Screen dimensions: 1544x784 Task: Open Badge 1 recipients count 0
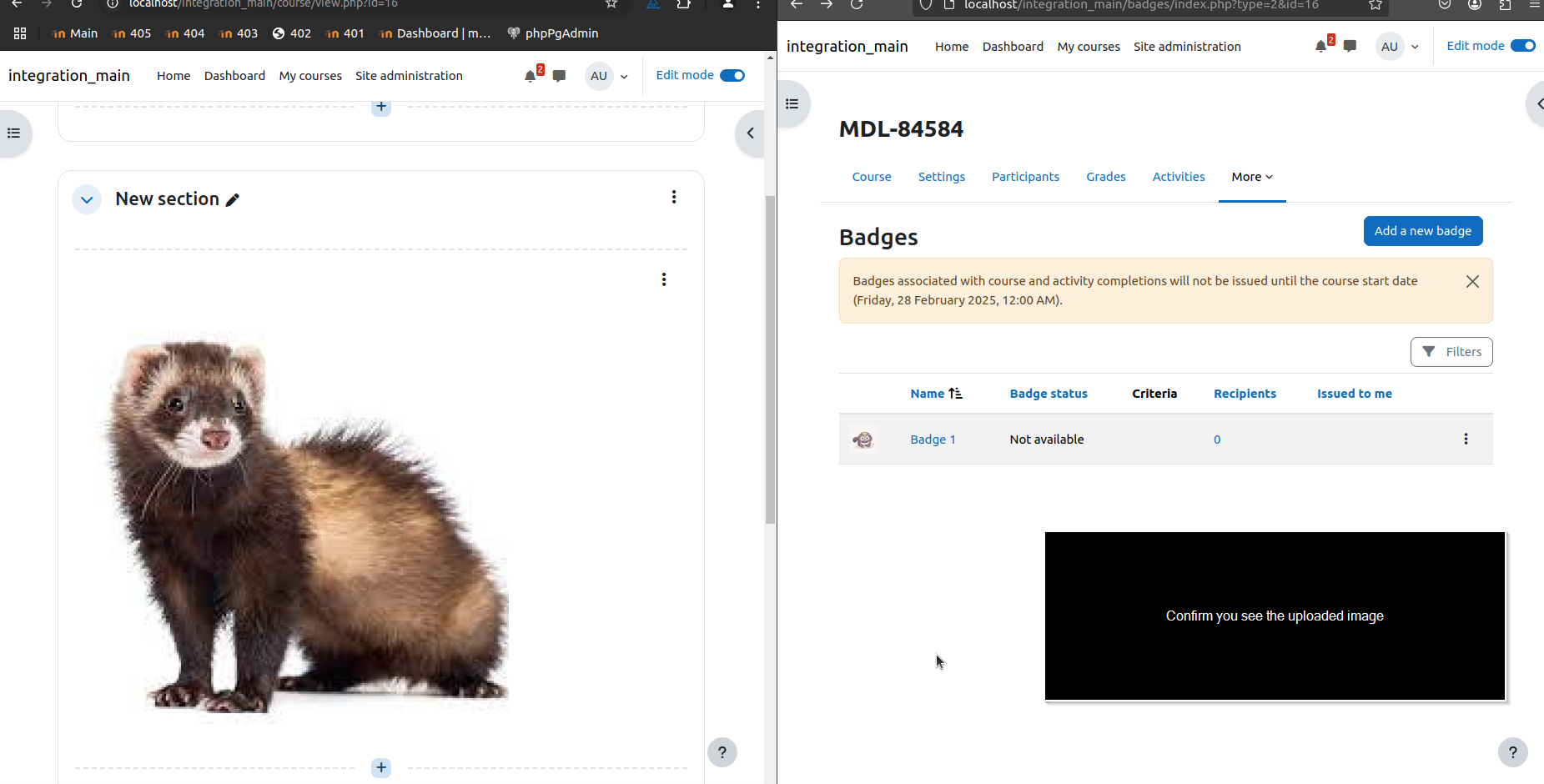[x=1217, y=440]
